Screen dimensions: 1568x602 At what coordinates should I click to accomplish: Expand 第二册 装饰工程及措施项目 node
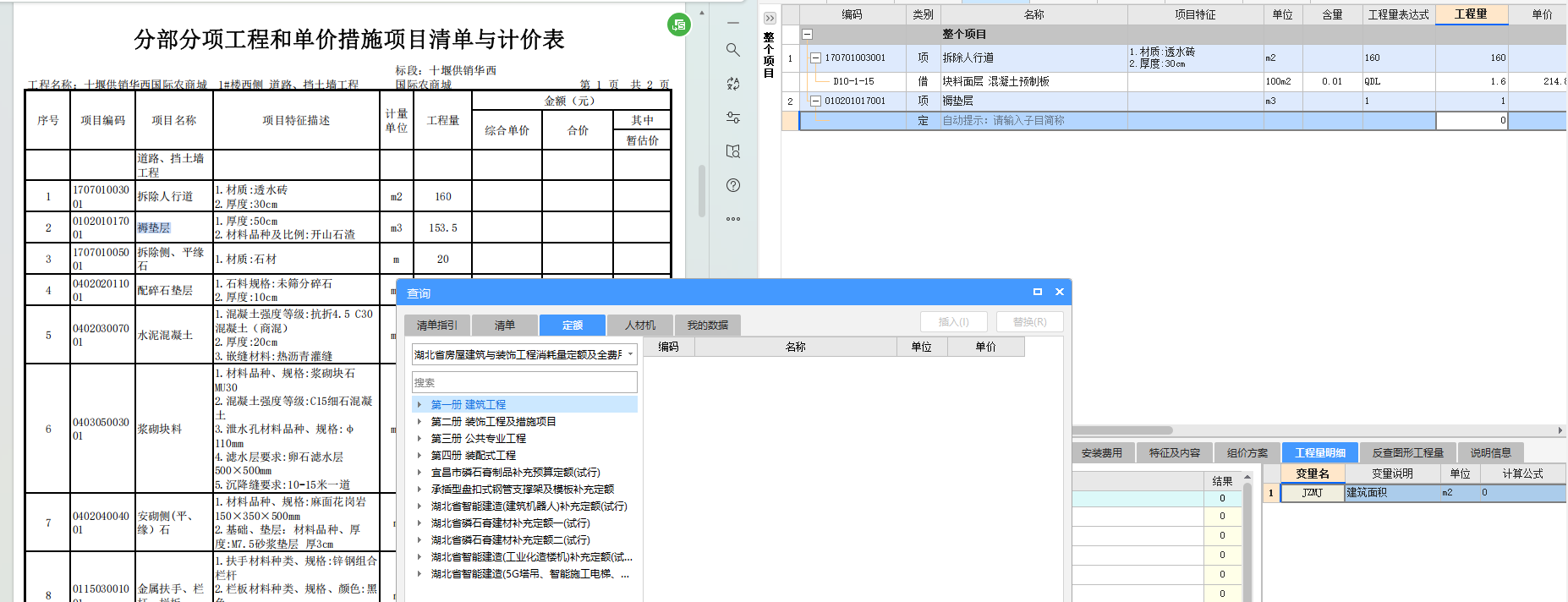coord(419,422)
